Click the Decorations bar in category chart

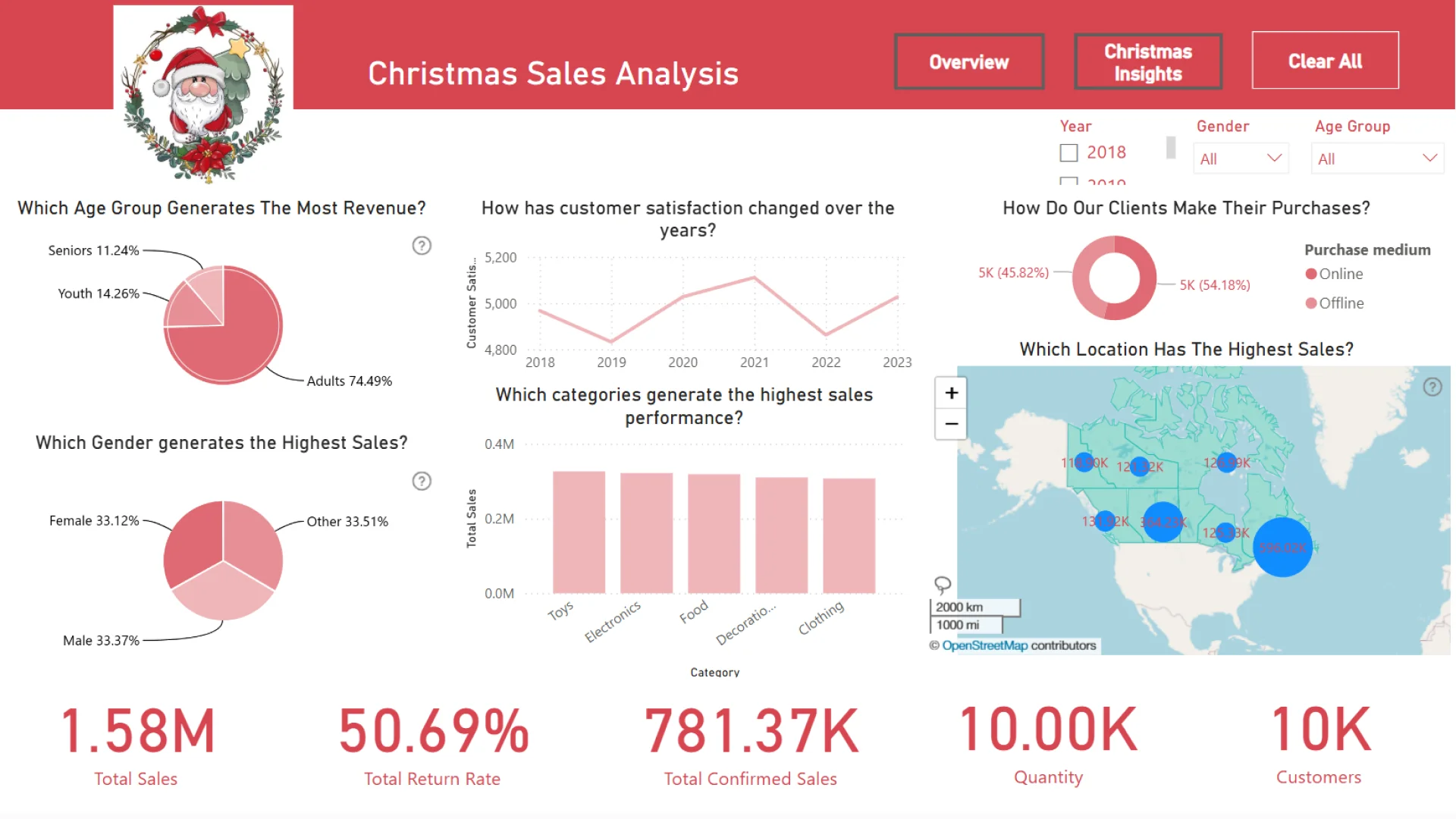[x=781, y=535]
